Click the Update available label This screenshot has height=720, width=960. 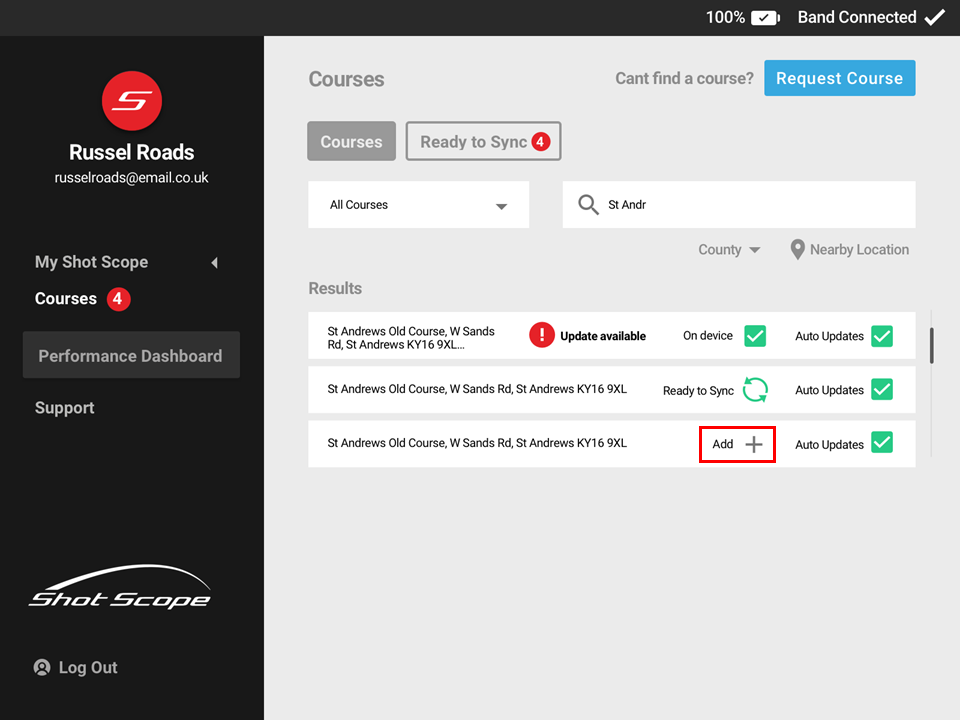click(602, 336)
